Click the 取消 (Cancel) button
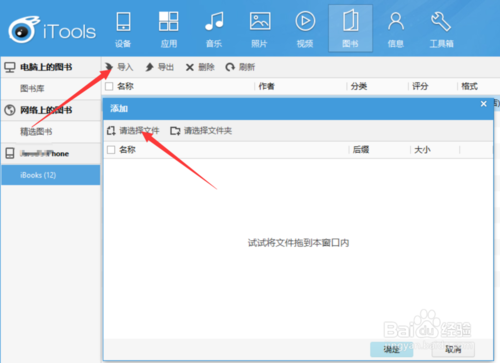The width and height of the screenshot is (500, 363). 453,349
